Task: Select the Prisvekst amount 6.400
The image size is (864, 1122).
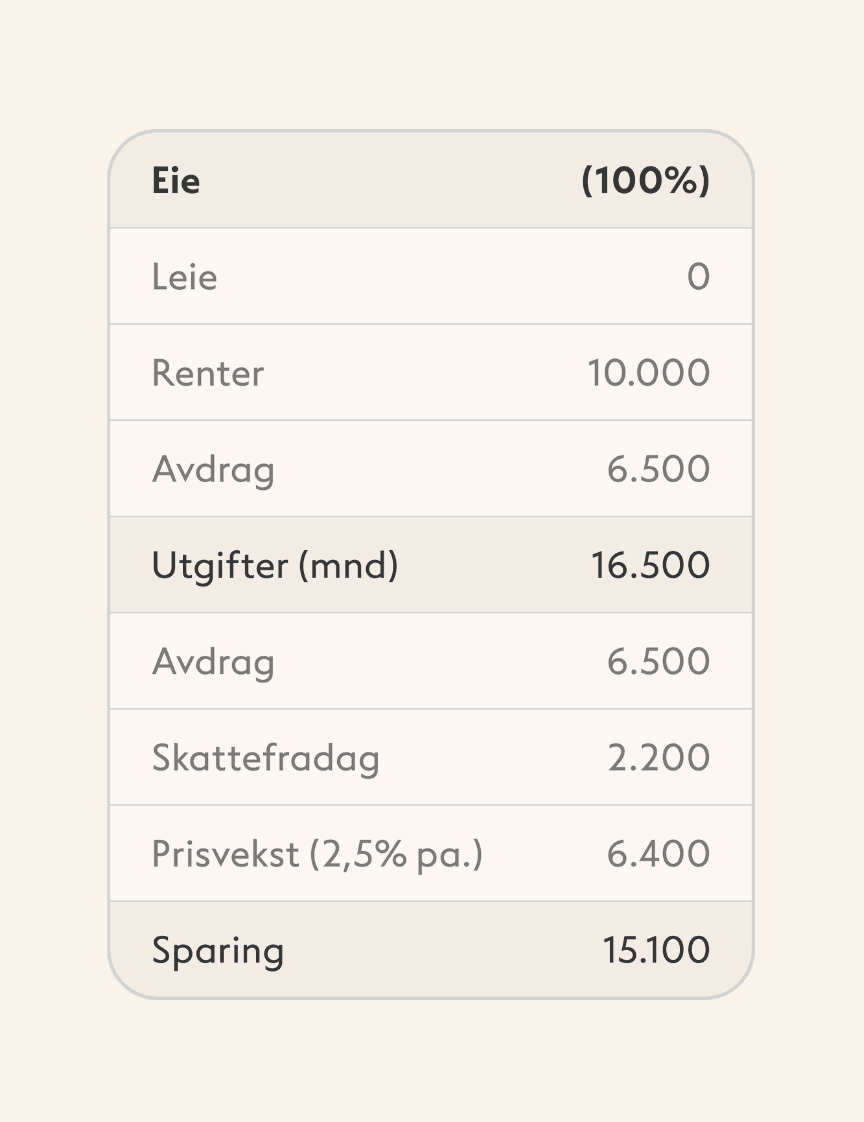Action: click(x=658, y=853)
